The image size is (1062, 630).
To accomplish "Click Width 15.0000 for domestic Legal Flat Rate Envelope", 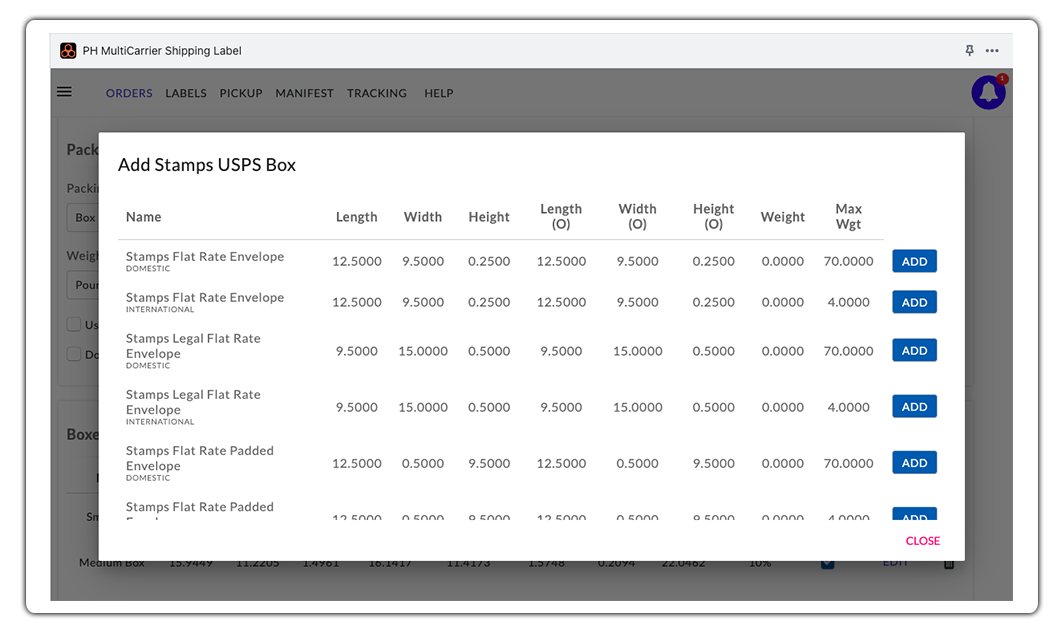I will (423, 351).
